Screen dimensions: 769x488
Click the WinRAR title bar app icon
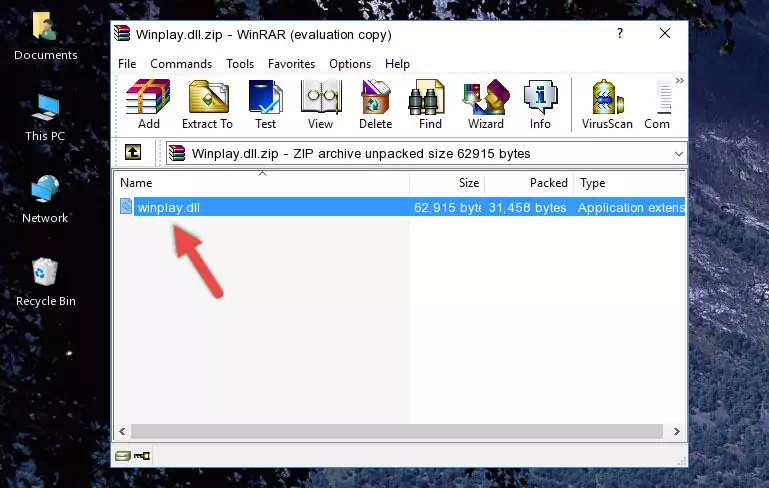coord(122,34)
